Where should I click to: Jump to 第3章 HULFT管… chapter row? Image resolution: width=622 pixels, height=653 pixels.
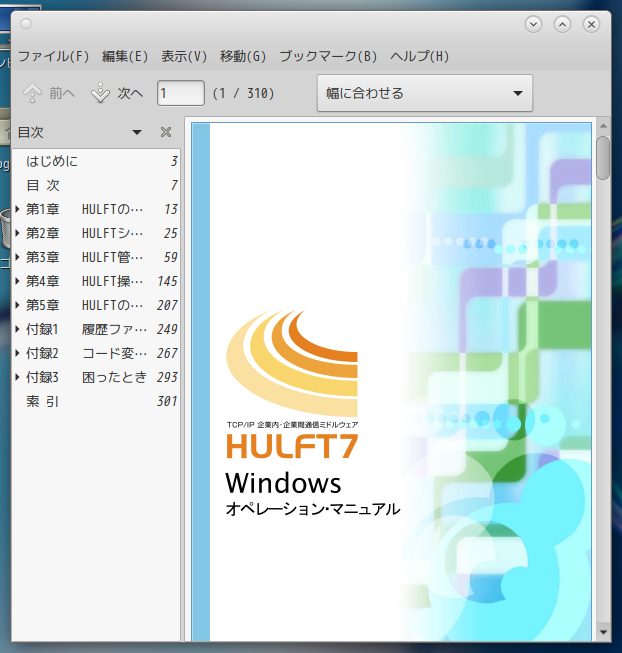click(96, 257)
